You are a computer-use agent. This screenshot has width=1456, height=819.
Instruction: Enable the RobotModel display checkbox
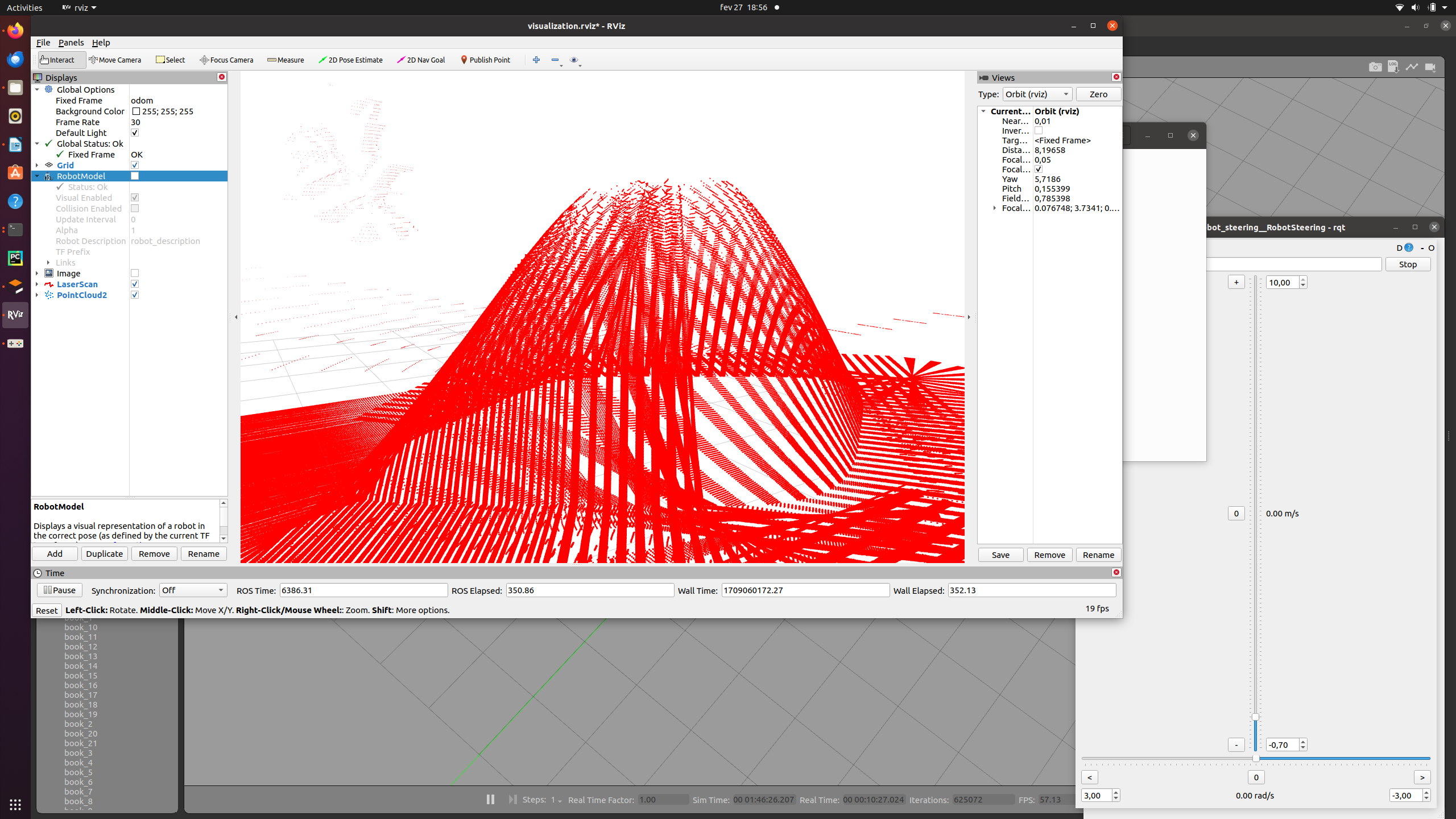[x=135, y=176]
